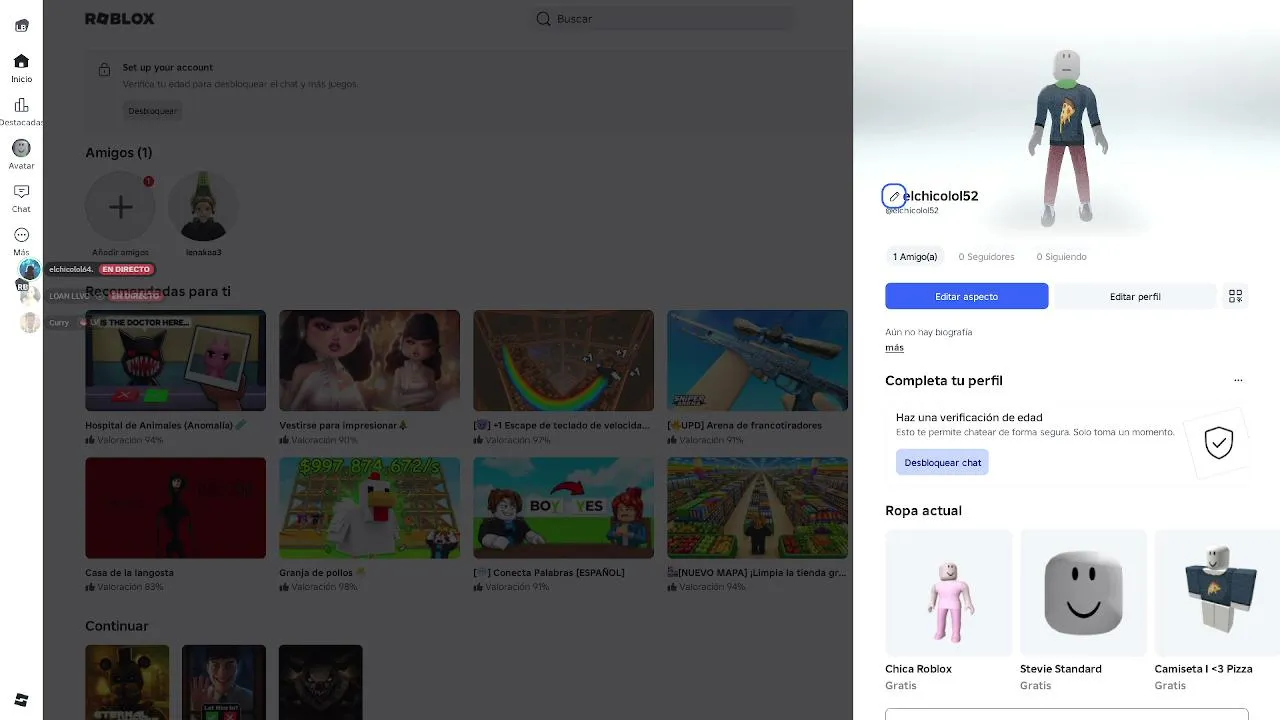Image resolution: width=1280 pixels, height=720 pixels.
Task: Open the Avatar section in sidebar
Action: click(21, 148)
